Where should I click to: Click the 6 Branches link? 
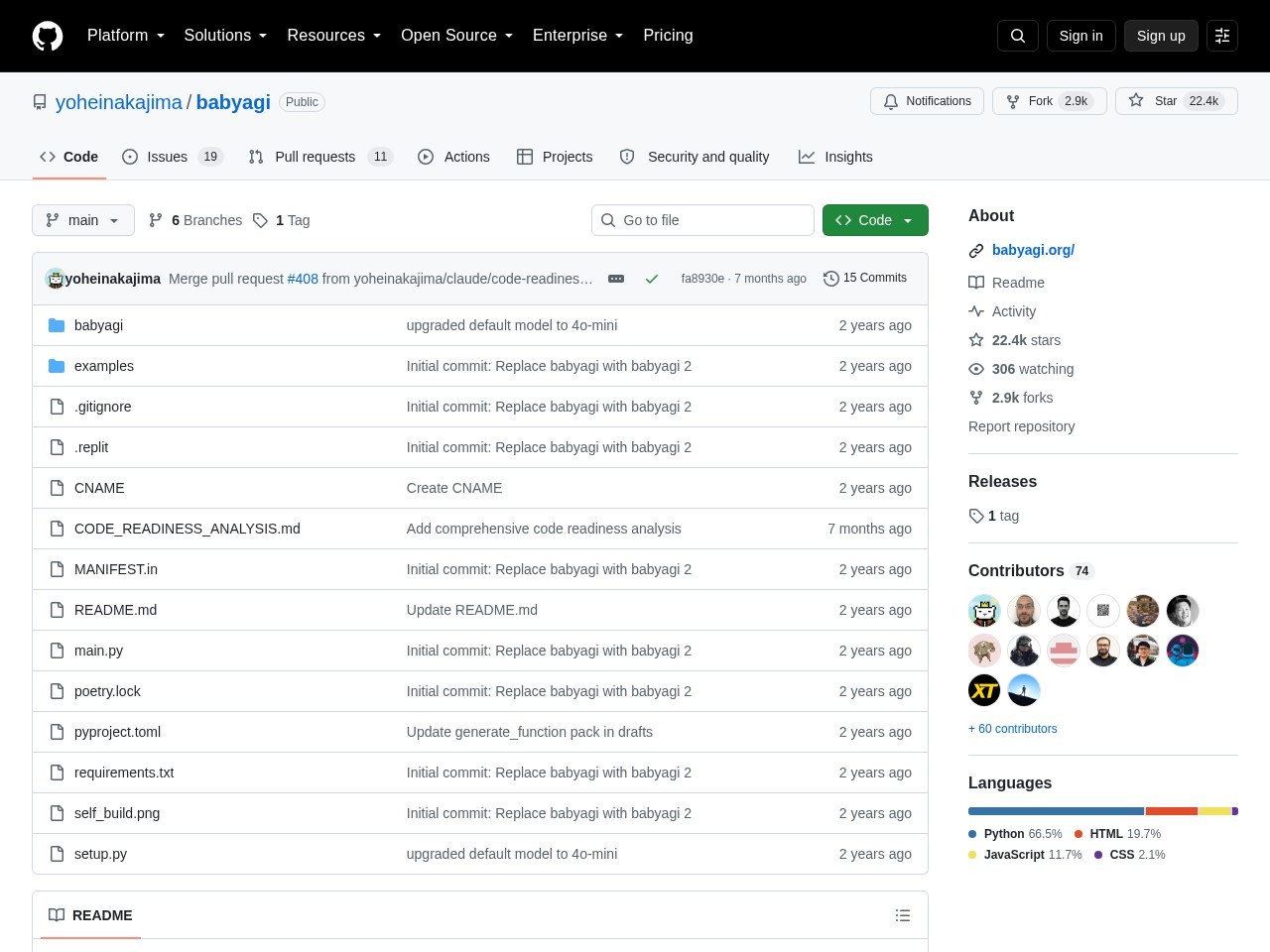pos(195,220)
